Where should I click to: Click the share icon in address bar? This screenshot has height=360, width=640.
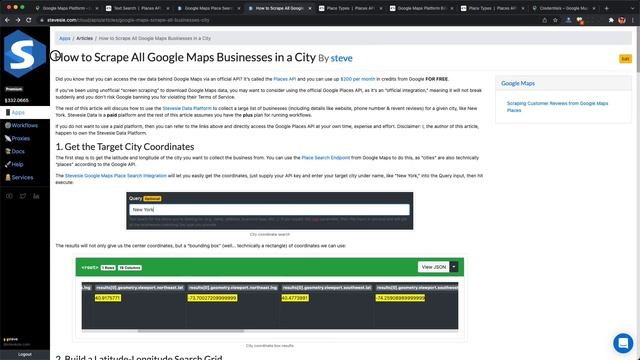click(x=544, y=20)
